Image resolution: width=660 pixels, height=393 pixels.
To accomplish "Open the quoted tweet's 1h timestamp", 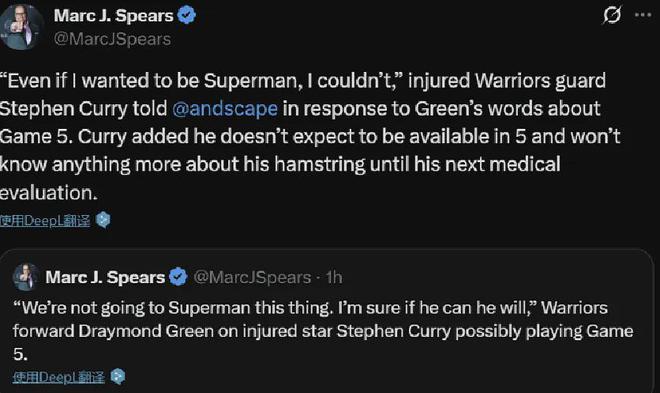I will (x=334, y=277).
